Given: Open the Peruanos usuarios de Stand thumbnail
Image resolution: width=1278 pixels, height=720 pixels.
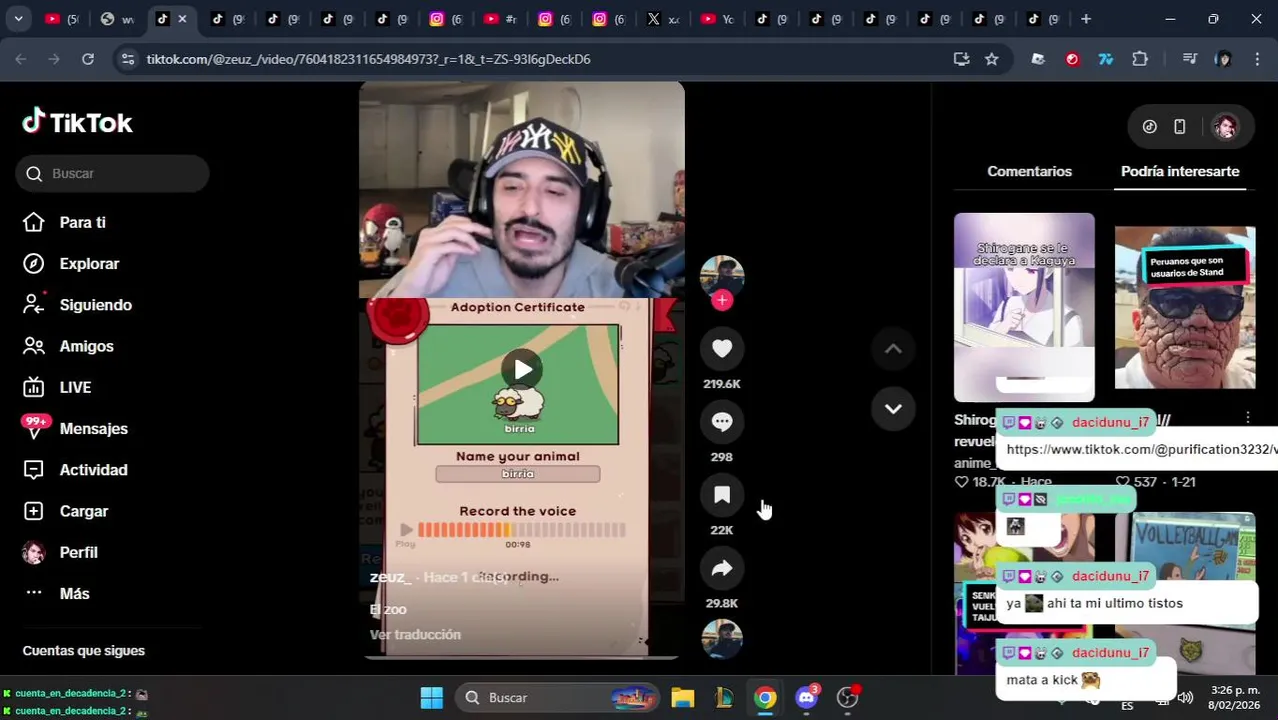Looking at the screenshot, I should pyautogui.click(x=1185, y=307).
